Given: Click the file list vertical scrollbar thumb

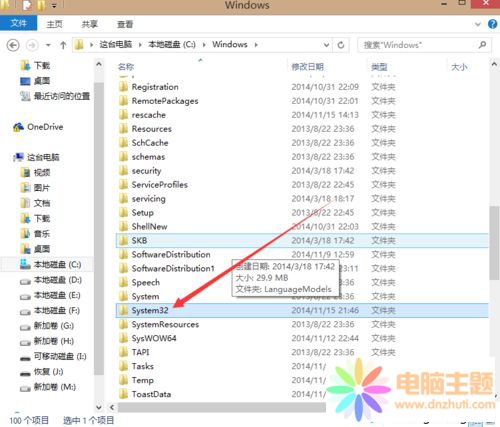Looking at the screenshot, I should (x=494, y=243).
